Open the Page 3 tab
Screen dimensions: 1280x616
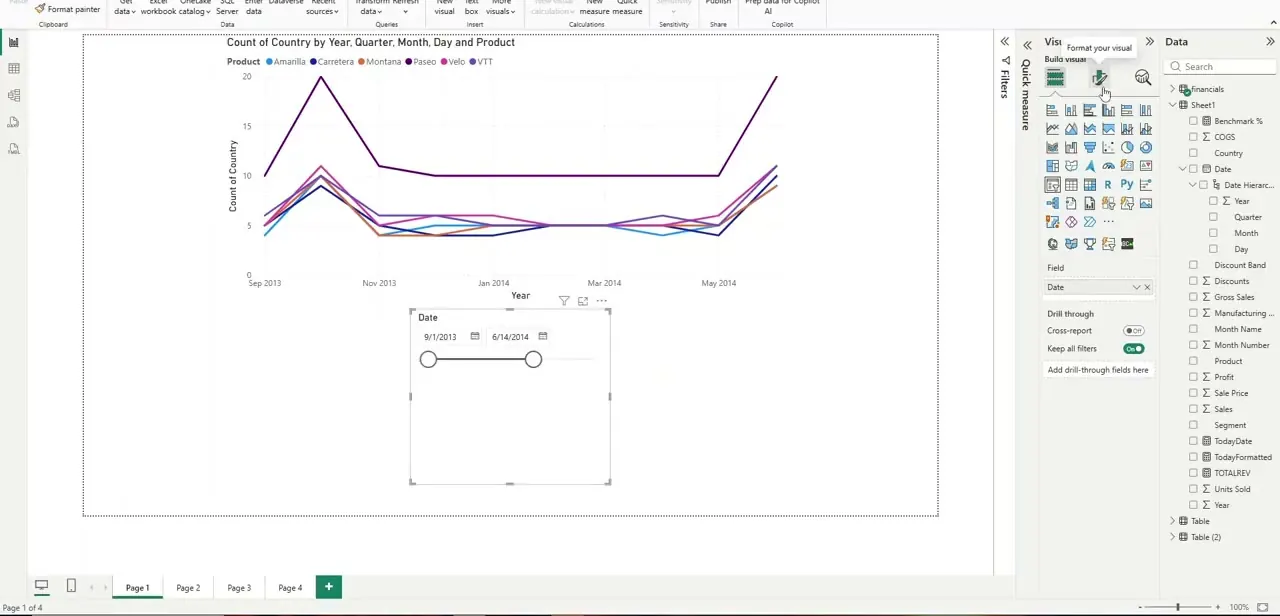tap(239, 587)
